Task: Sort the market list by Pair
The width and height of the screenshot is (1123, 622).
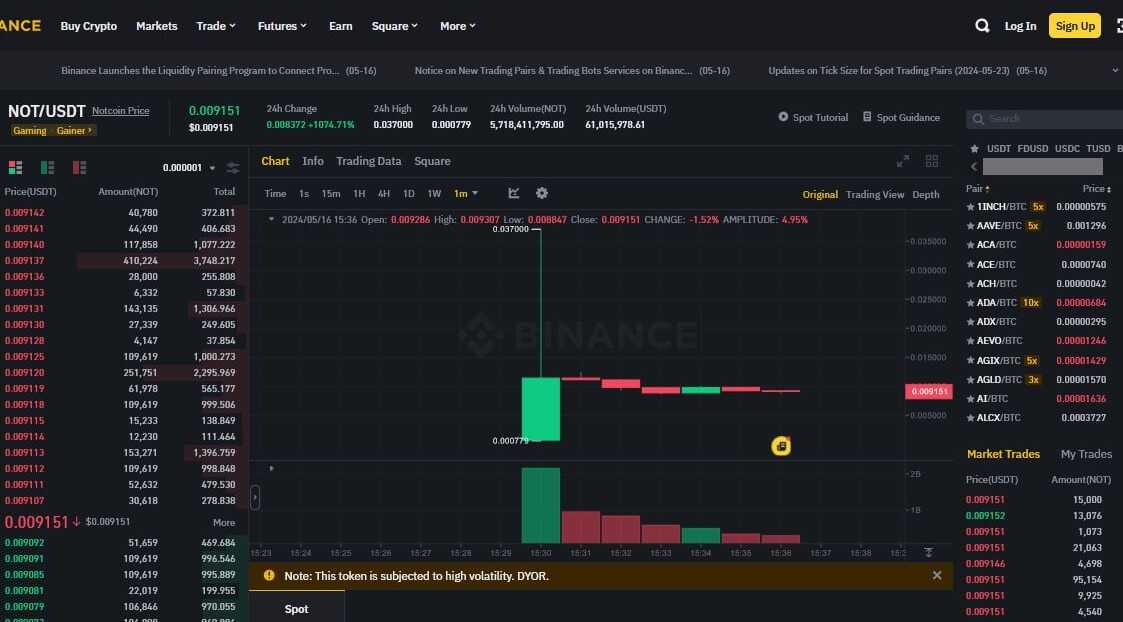Action: 978,188
